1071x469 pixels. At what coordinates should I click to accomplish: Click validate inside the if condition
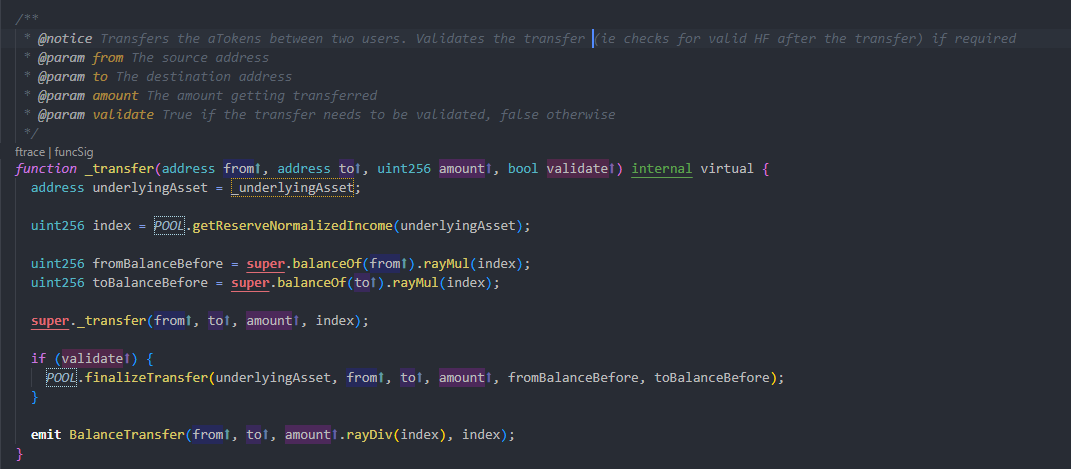pos(90,358)
